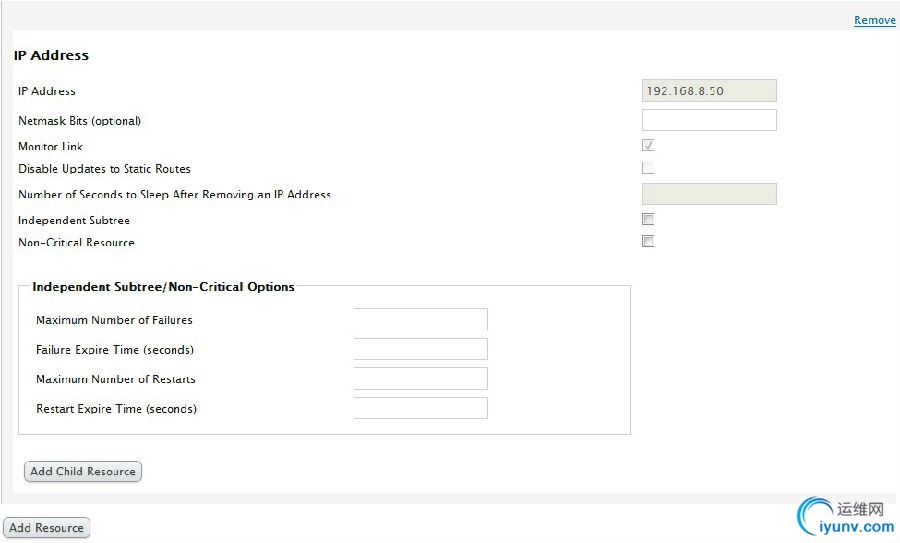Click the "Restart Expire Time (seconds)" label
The width and height of the screenshot is (900, 543).
pos(117,409)
